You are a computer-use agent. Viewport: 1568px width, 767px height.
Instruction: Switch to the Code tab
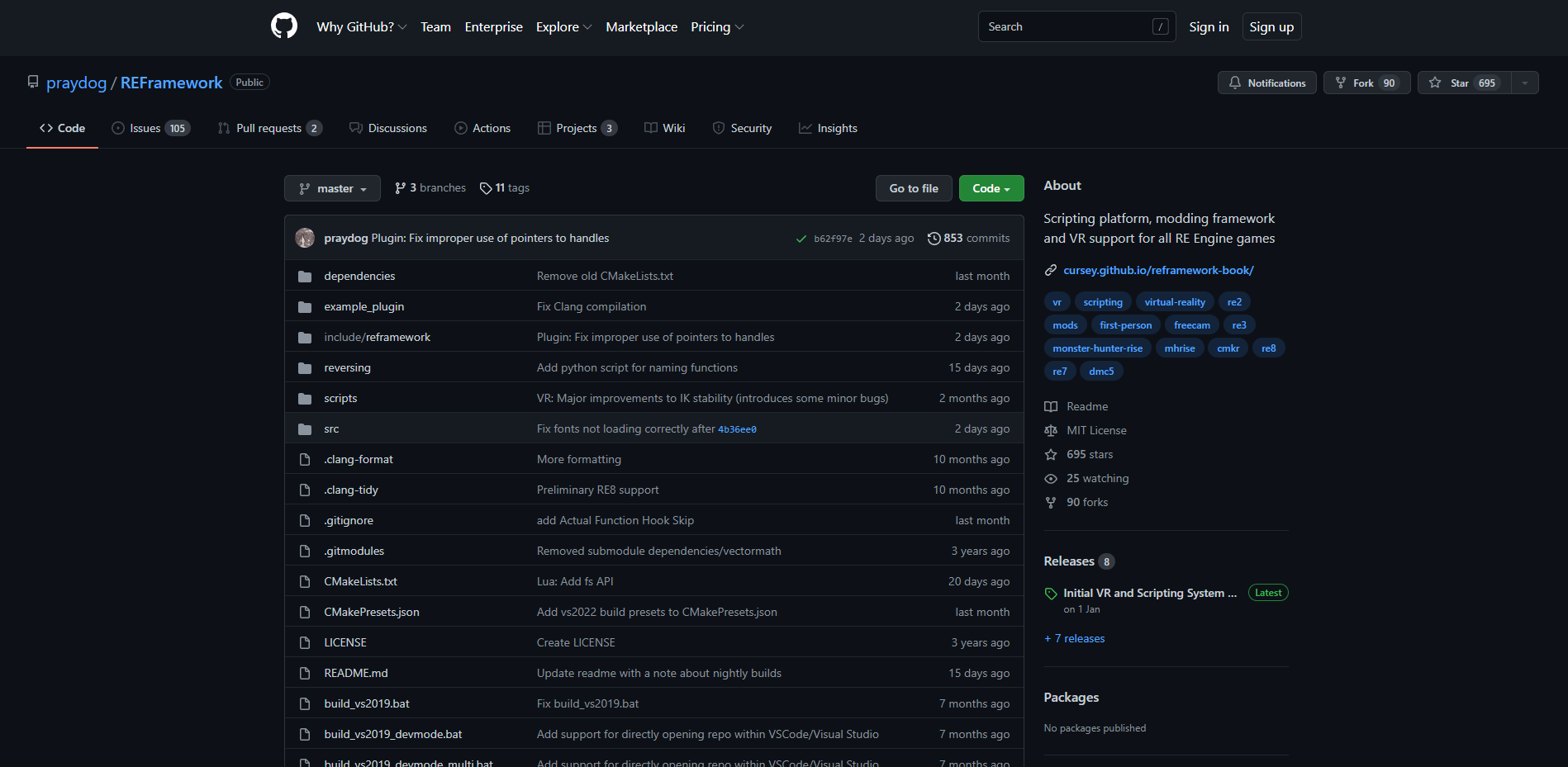pos(62,128)
